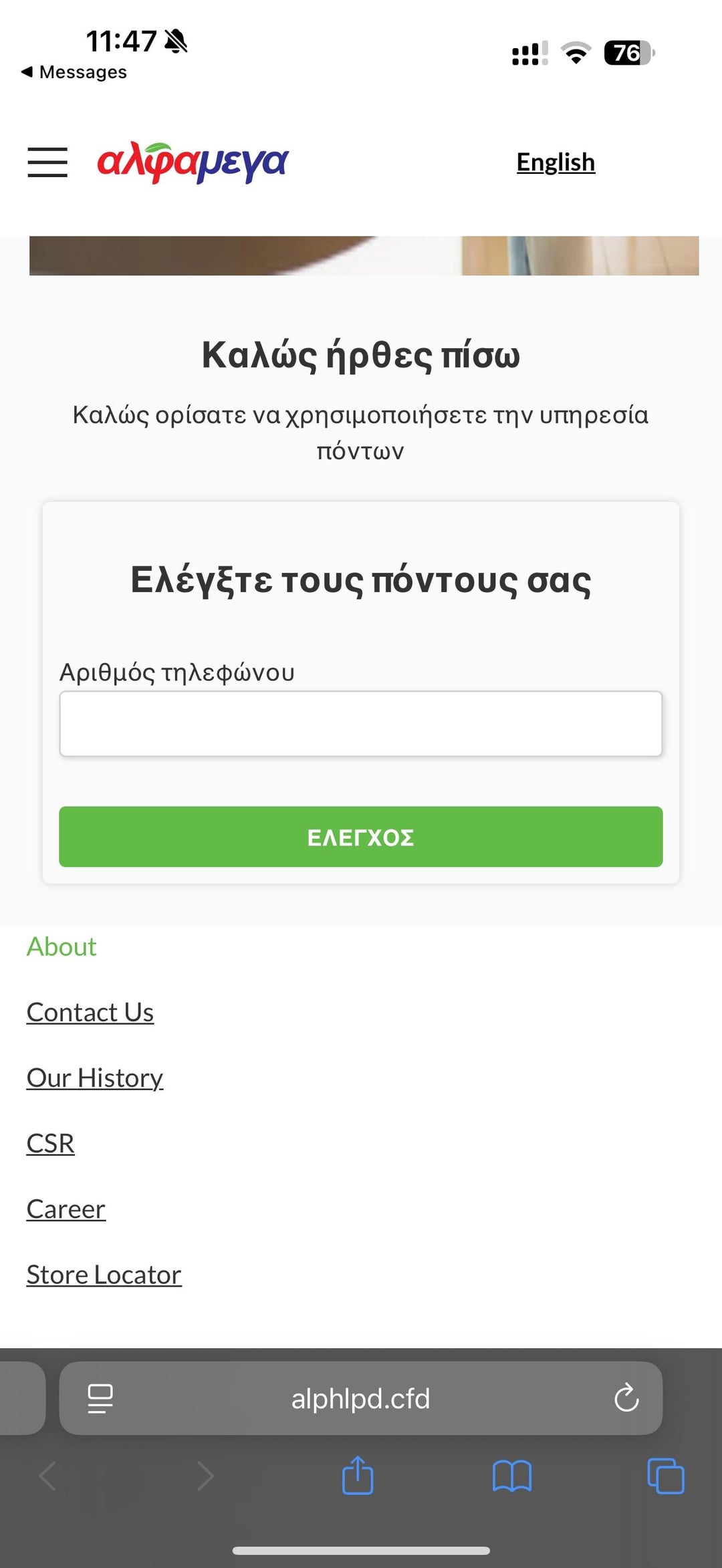Open the page settings reader icon
Viewport: 722px width, 1568px height.
(100, 1398)
